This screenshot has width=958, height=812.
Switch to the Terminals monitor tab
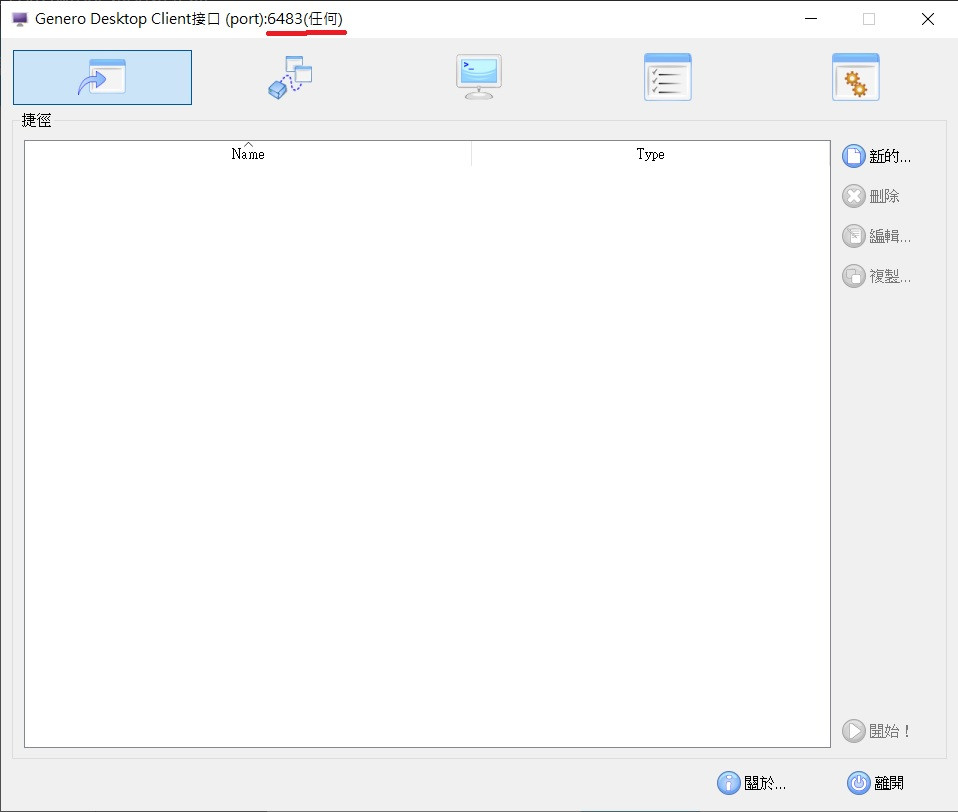478,78
